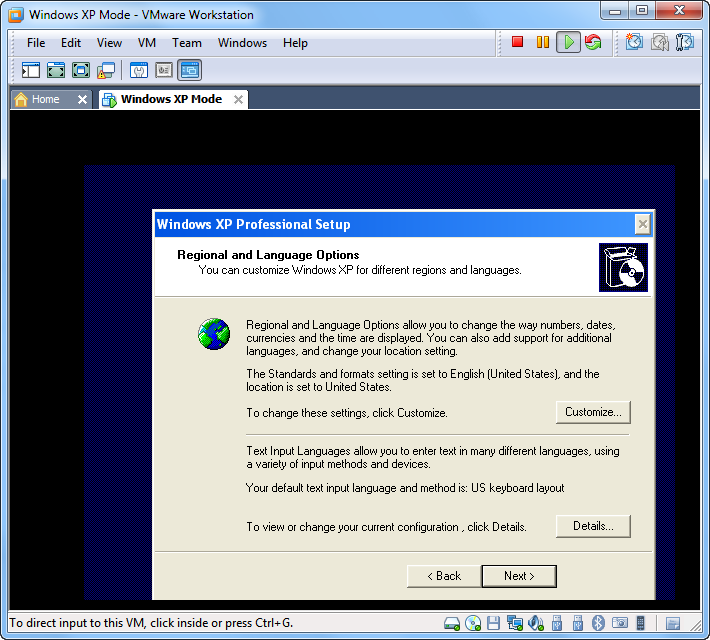Image resolution: width=710 pixels, height=640 pixels.
Task: Click the camera device status icon
Action: tap(619, 623)
